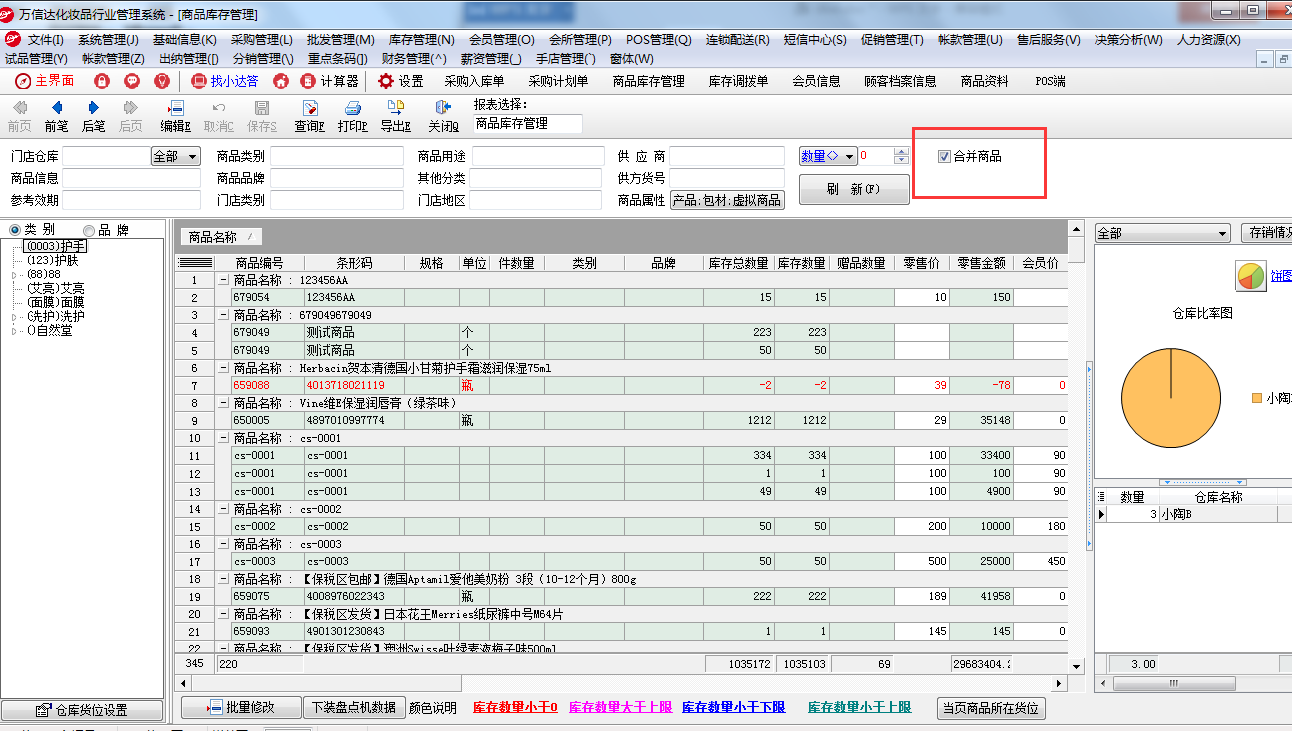Click the 打印 print tool
The width and height of the screenshot is (1292, 731).
[352, 116]
